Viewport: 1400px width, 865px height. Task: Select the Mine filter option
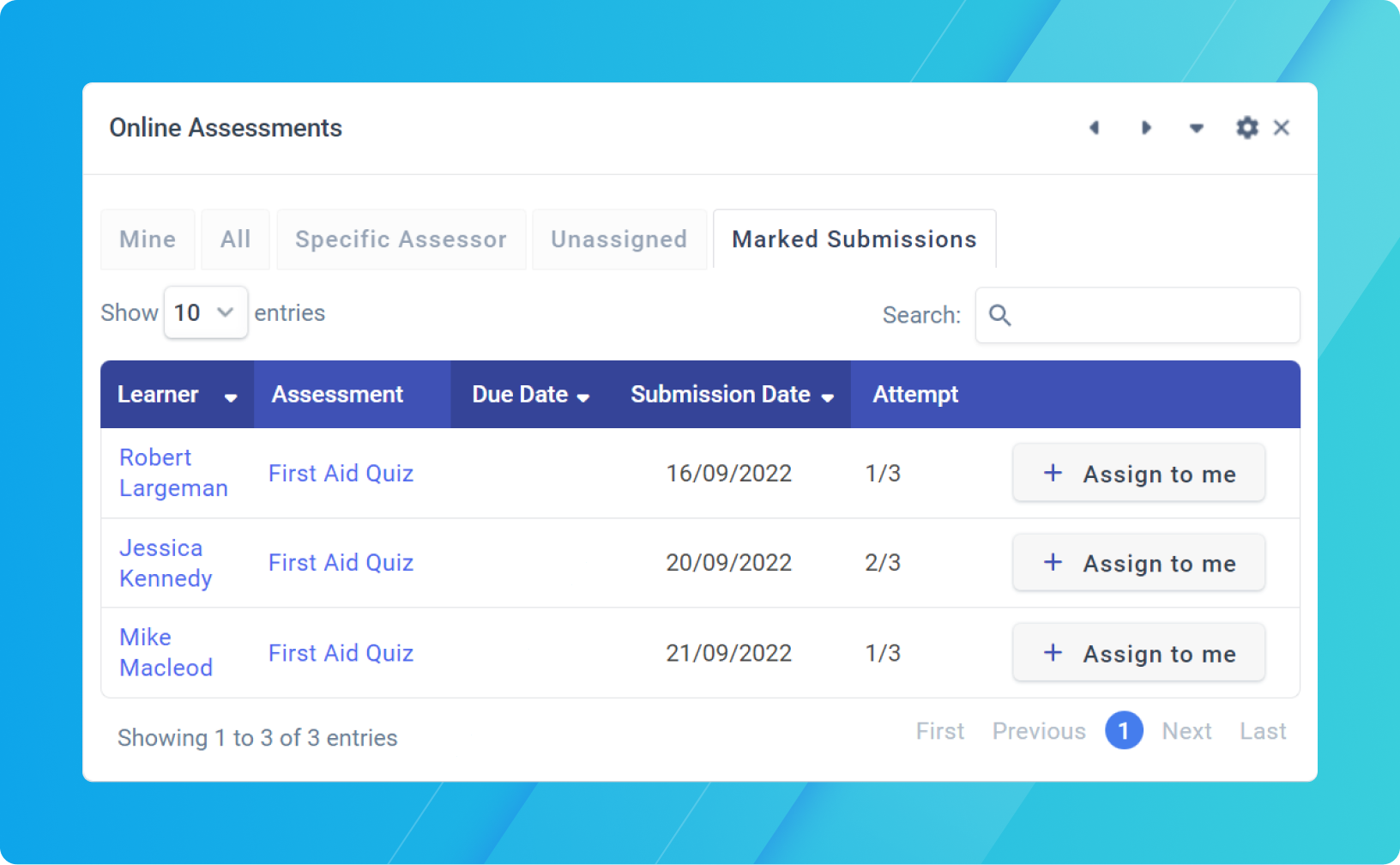(x=147, y=239)
